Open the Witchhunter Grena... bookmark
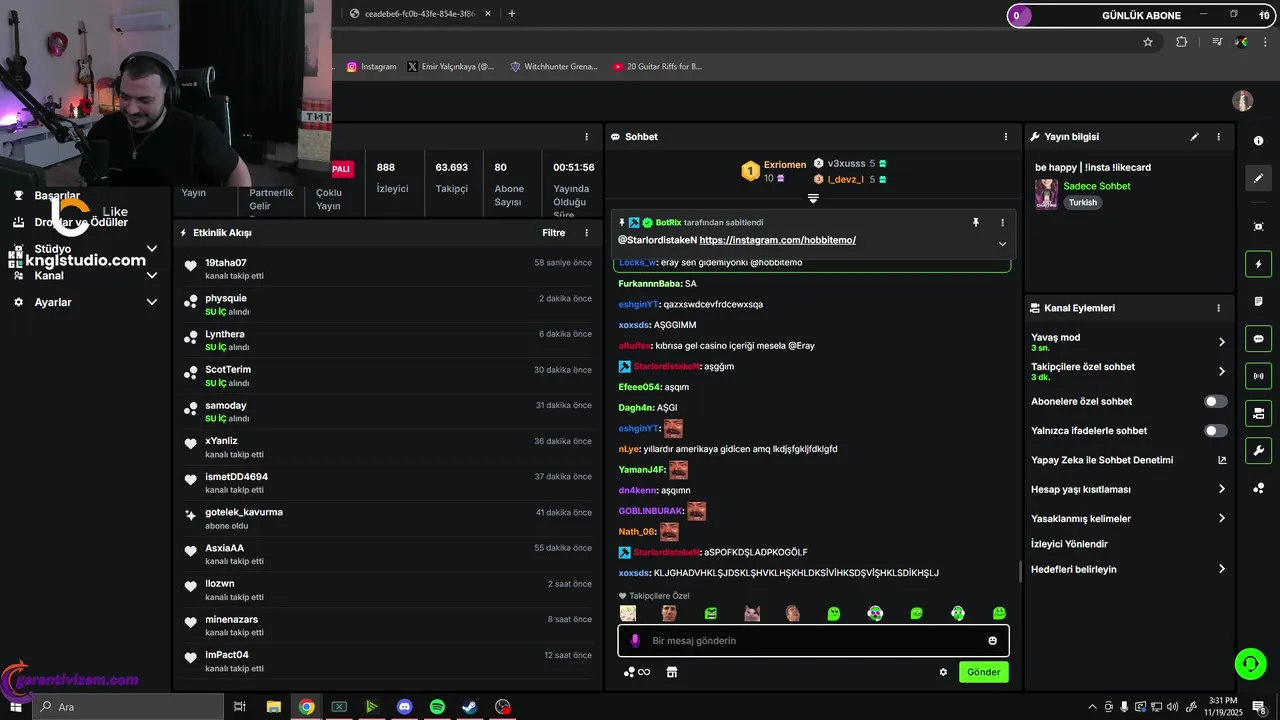1280x720 pixels. [554, 67]
